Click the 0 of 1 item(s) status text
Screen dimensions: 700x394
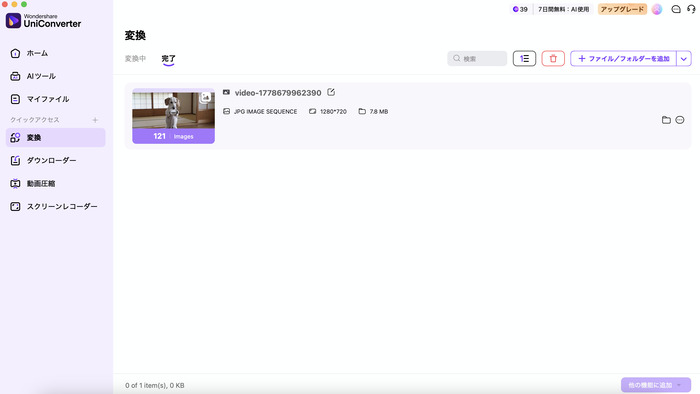(x=155, y=386)
